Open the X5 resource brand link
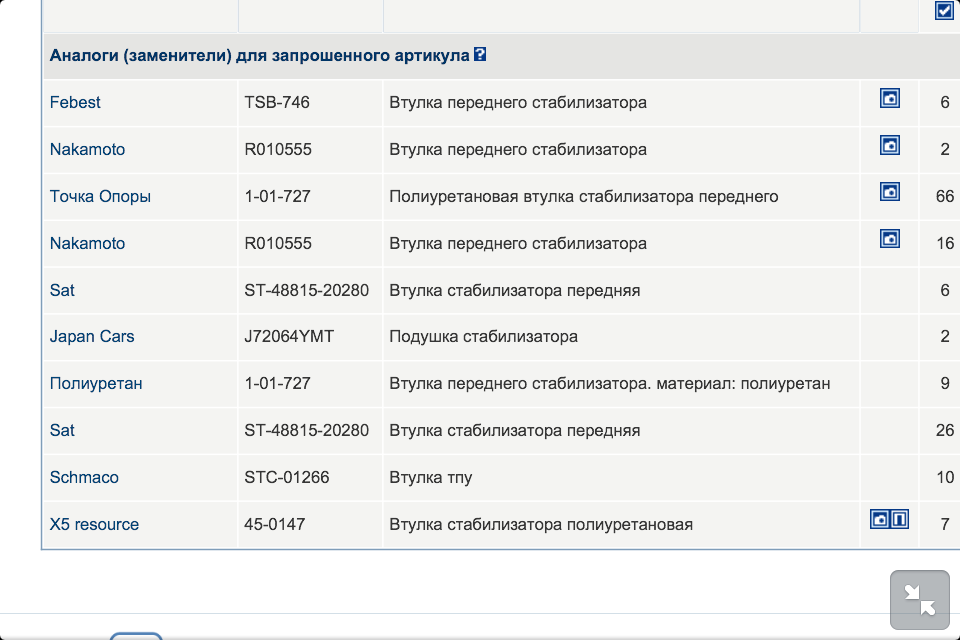960x640 pixels. click(x=94, y=525)
